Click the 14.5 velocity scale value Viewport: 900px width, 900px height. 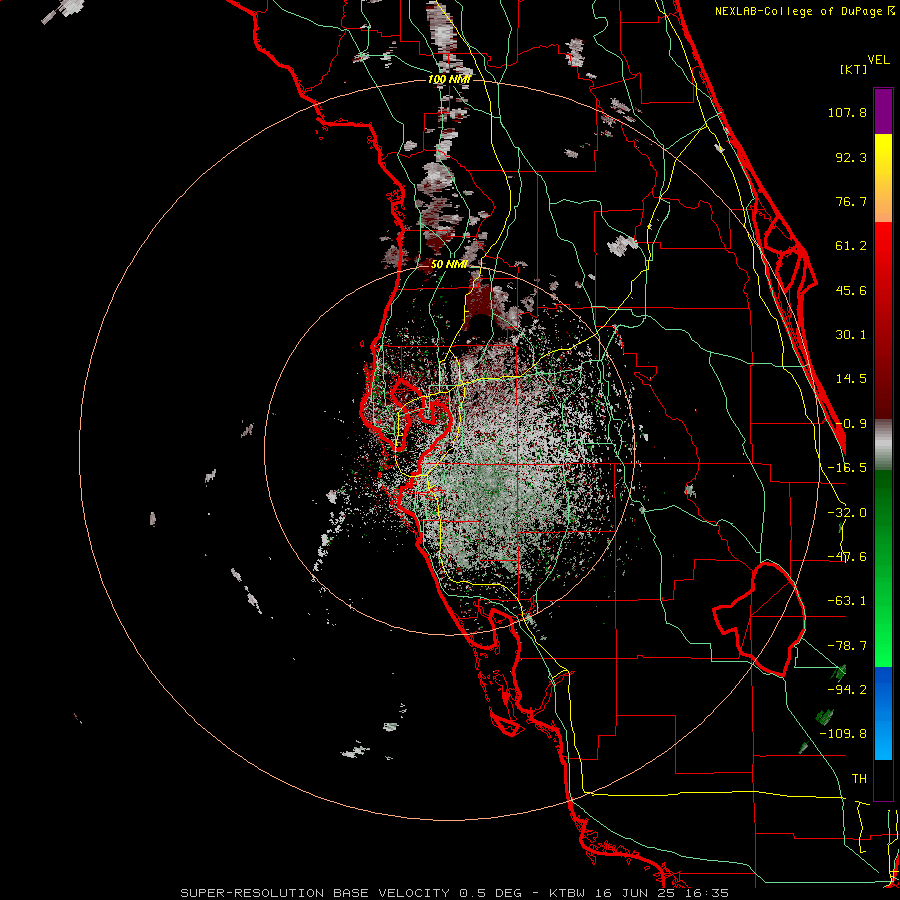coord(851,379)
